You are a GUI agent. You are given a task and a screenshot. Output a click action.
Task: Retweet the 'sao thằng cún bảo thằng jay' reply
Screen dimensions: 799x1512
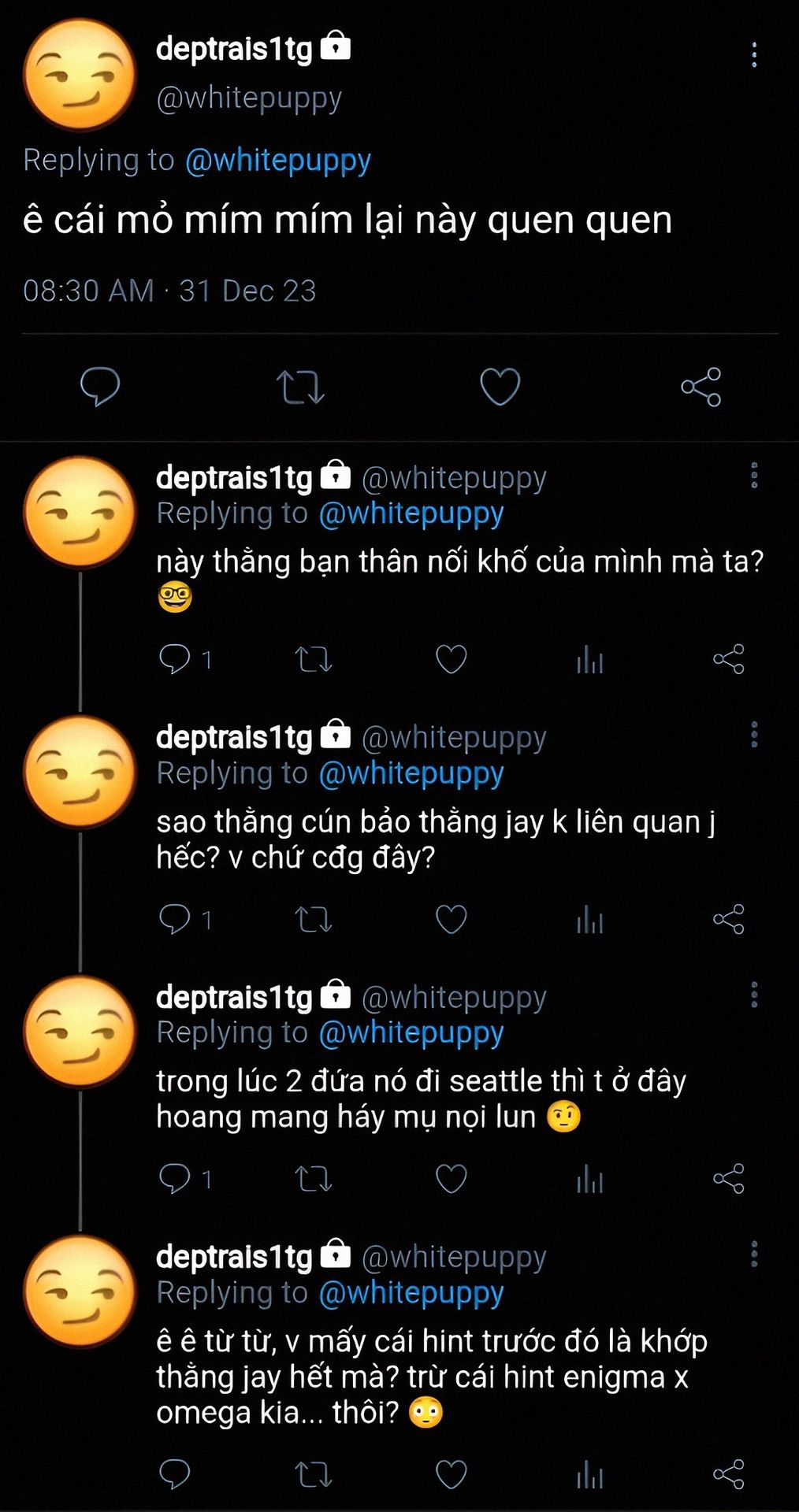[x=314, y=919]
